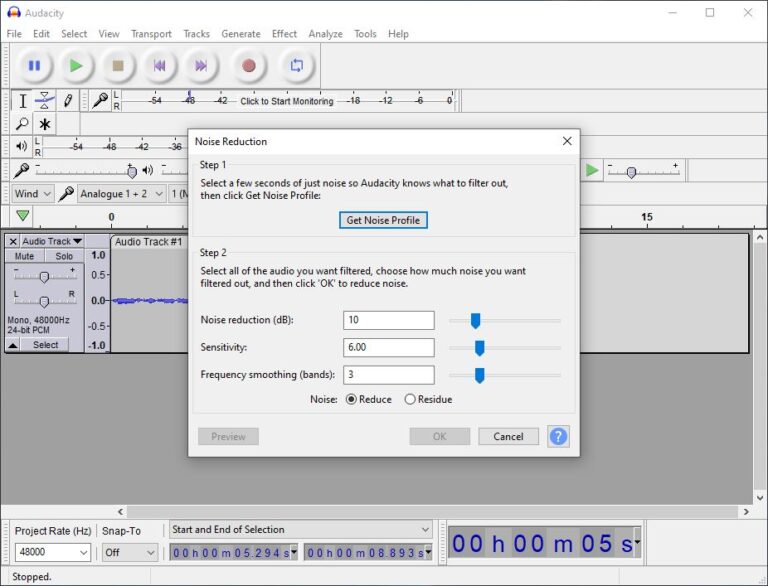This screenshot has height=586, width=768.
Task: Open the Edit menu
Action: coord(41,34)
